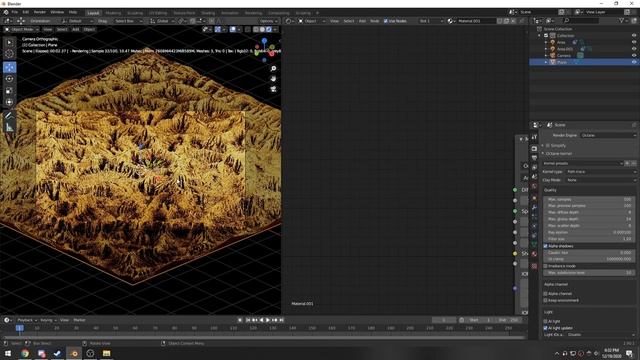Click the viewport zoom magnifier icon

click(x=273, y=69)
